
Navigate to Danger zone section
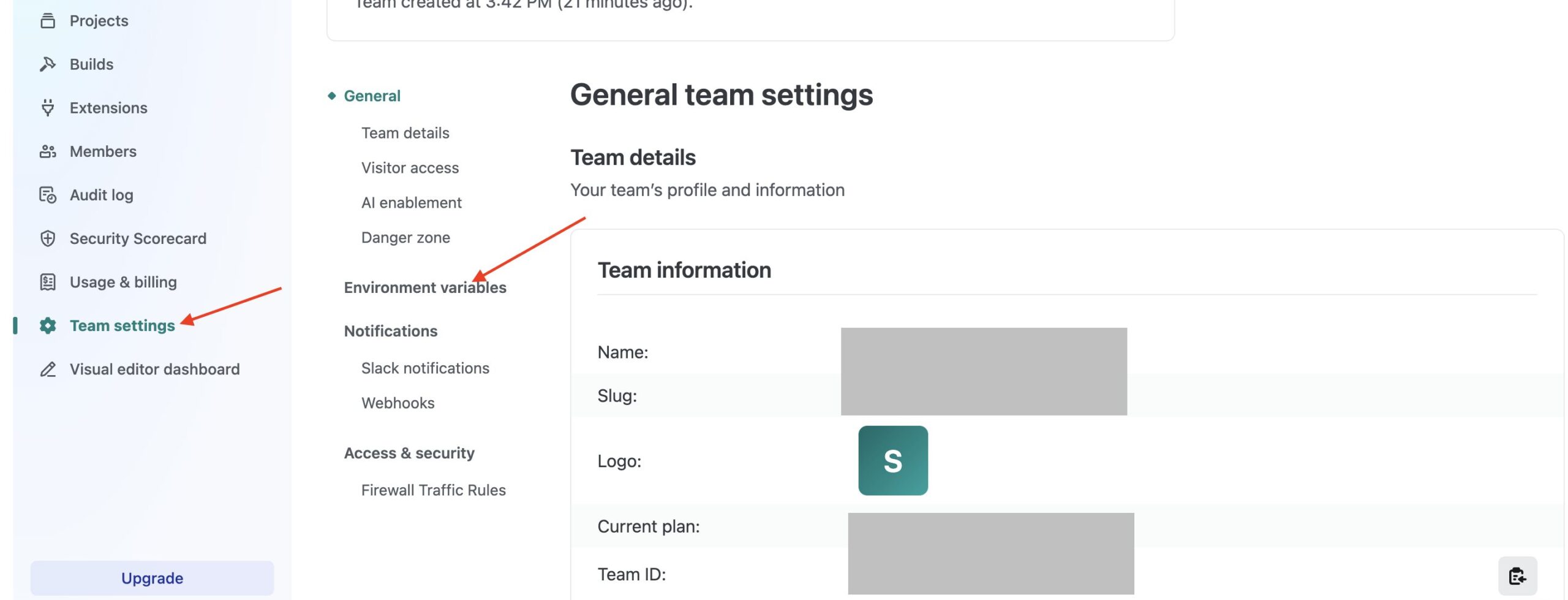(405, 238)
